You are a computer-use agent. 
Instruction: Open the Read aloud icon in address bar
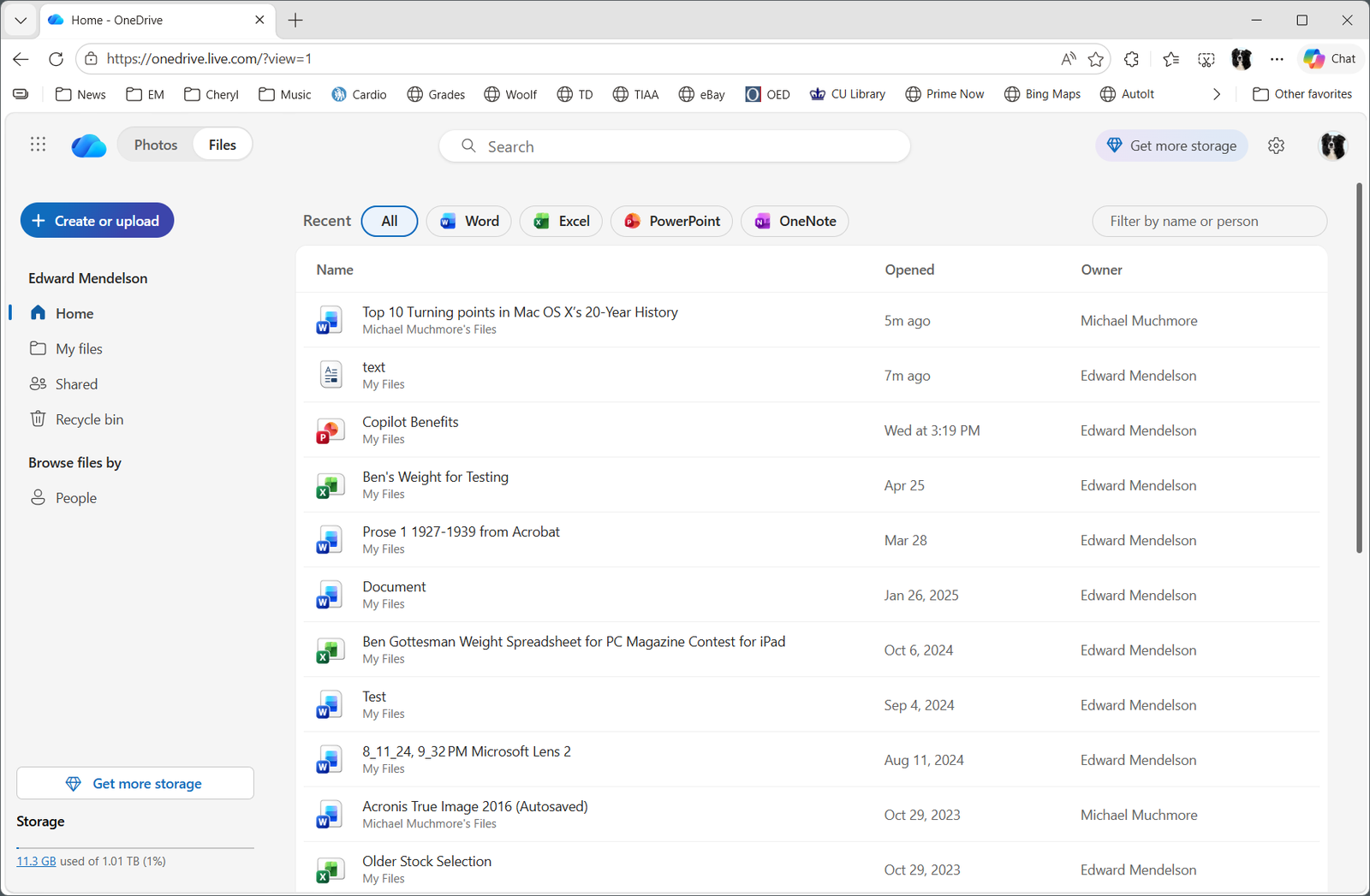[1068, 59]
